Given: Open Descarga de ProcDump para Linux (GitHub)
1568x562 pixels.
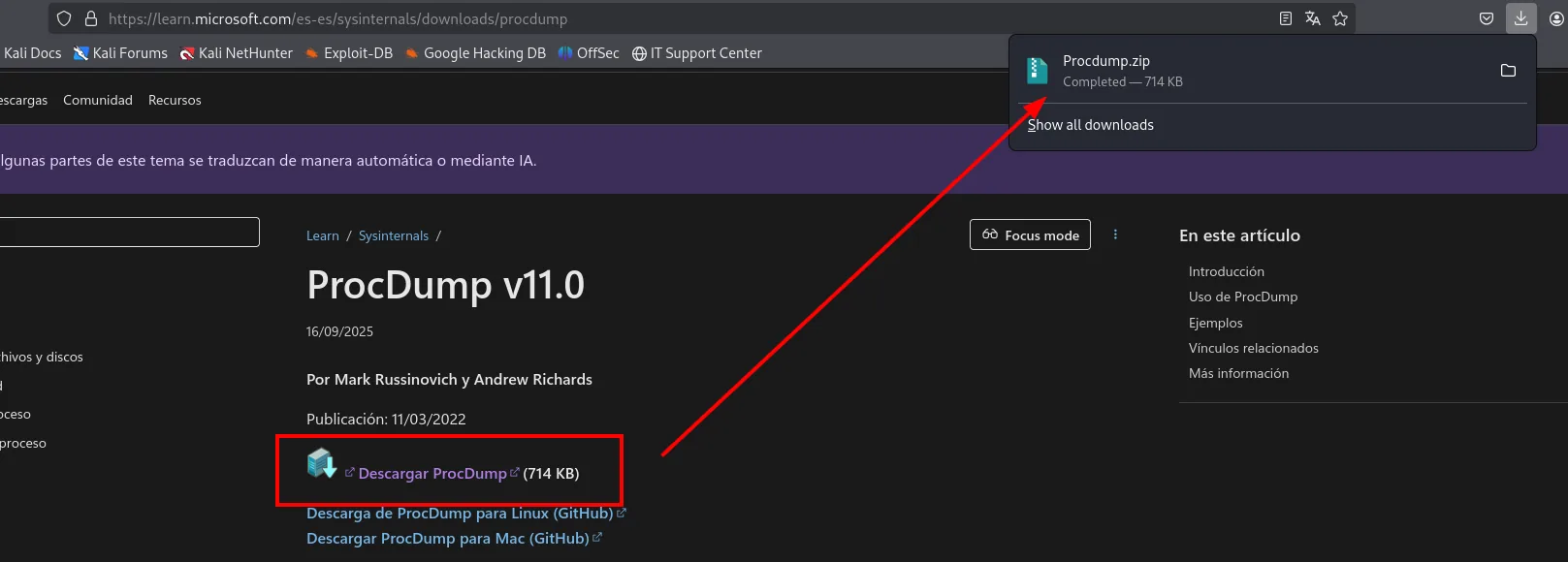Looking at the screenshot, I should (x=466, y=513).
